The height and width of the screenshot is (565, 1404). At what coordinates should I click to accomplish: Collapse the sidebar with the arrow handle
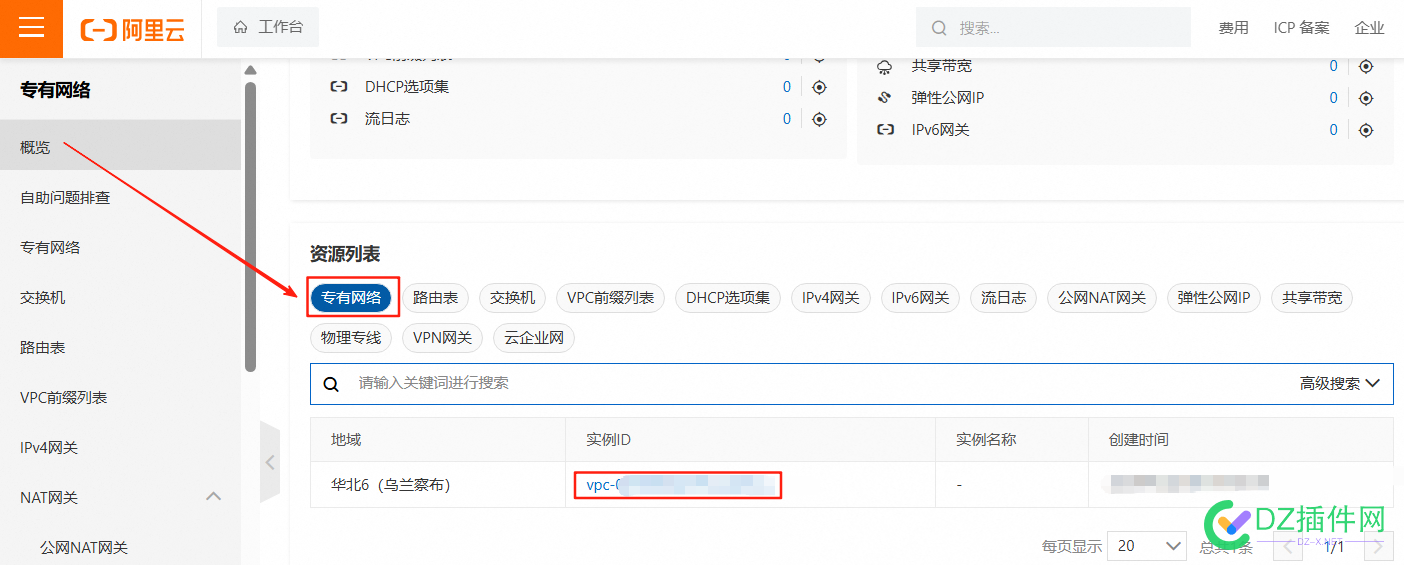point(270,462)
